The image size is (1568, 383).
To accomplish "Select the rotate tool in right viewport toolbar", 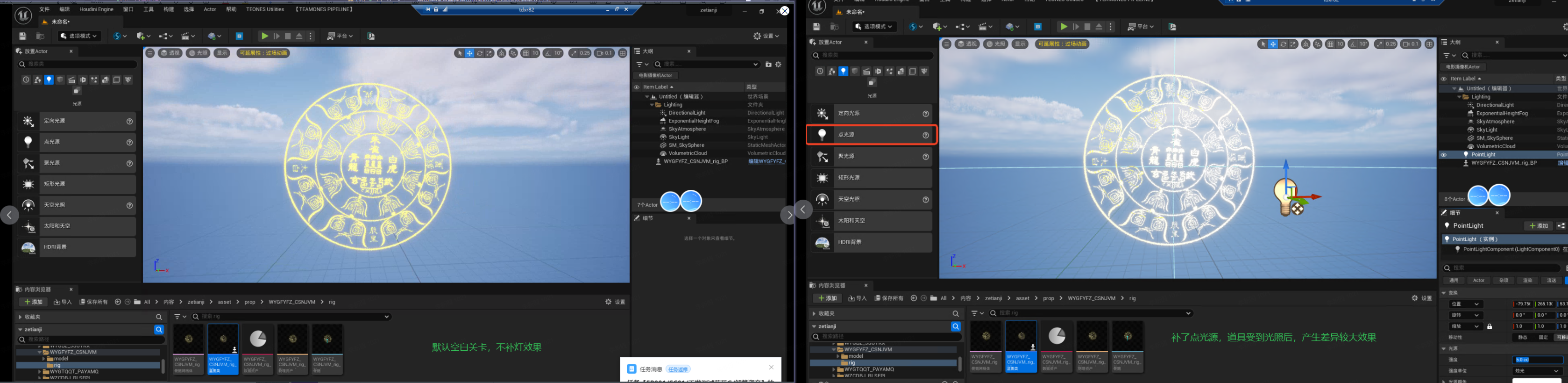I will (1283, 44).
